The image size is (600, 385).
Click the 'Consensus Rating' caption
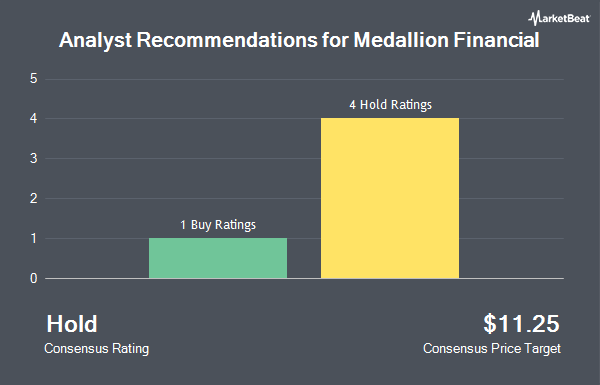click(96, 349)
